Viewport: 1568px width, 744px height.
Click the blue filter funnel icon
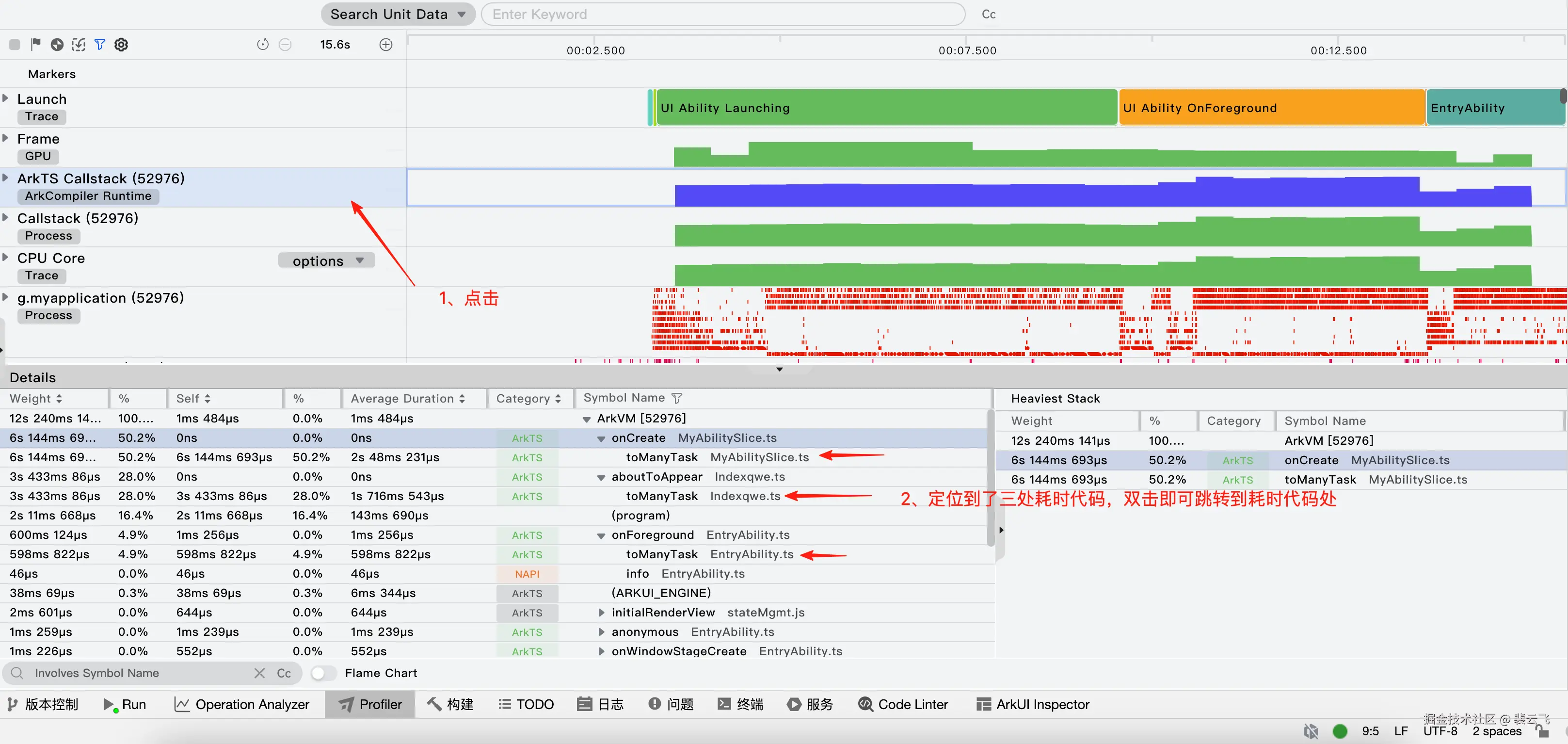(x=100, y=45)
